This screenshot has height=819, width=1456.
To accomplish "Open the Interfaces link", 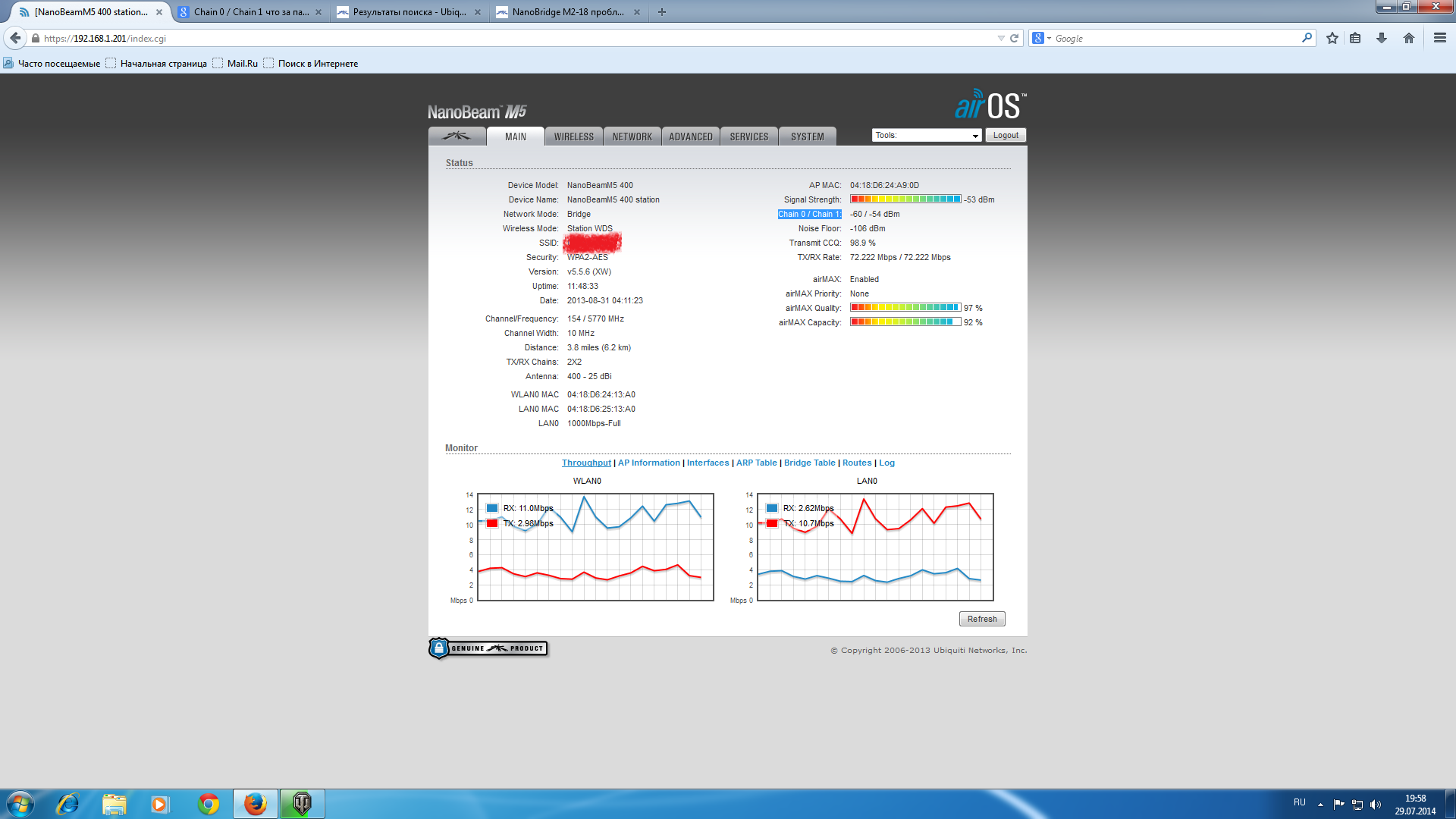I will [708, 463].
